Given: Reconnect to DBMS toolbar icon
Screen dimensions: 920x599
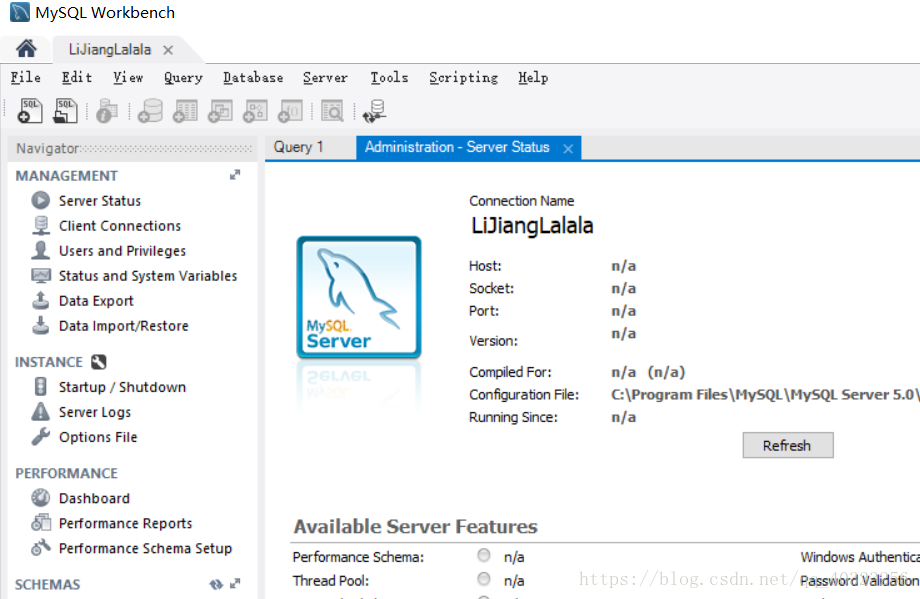Looking at the screenshot, I should coord(374,110).
